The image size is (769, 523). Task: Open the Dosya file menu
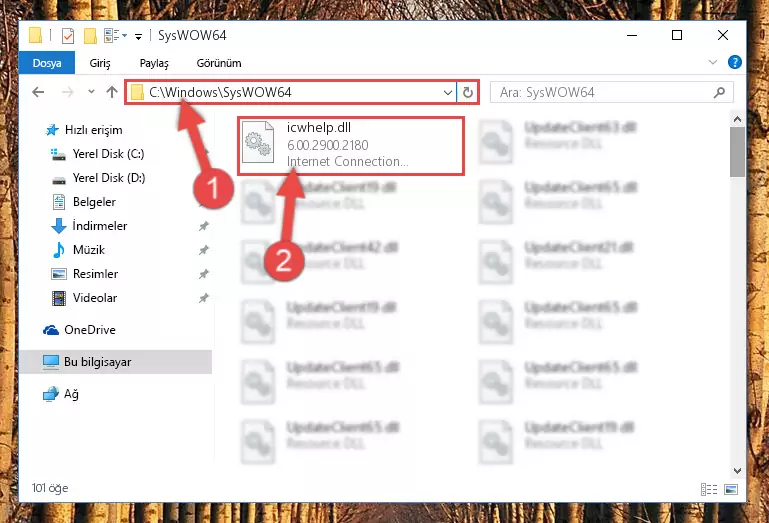[x=47, y=63]
